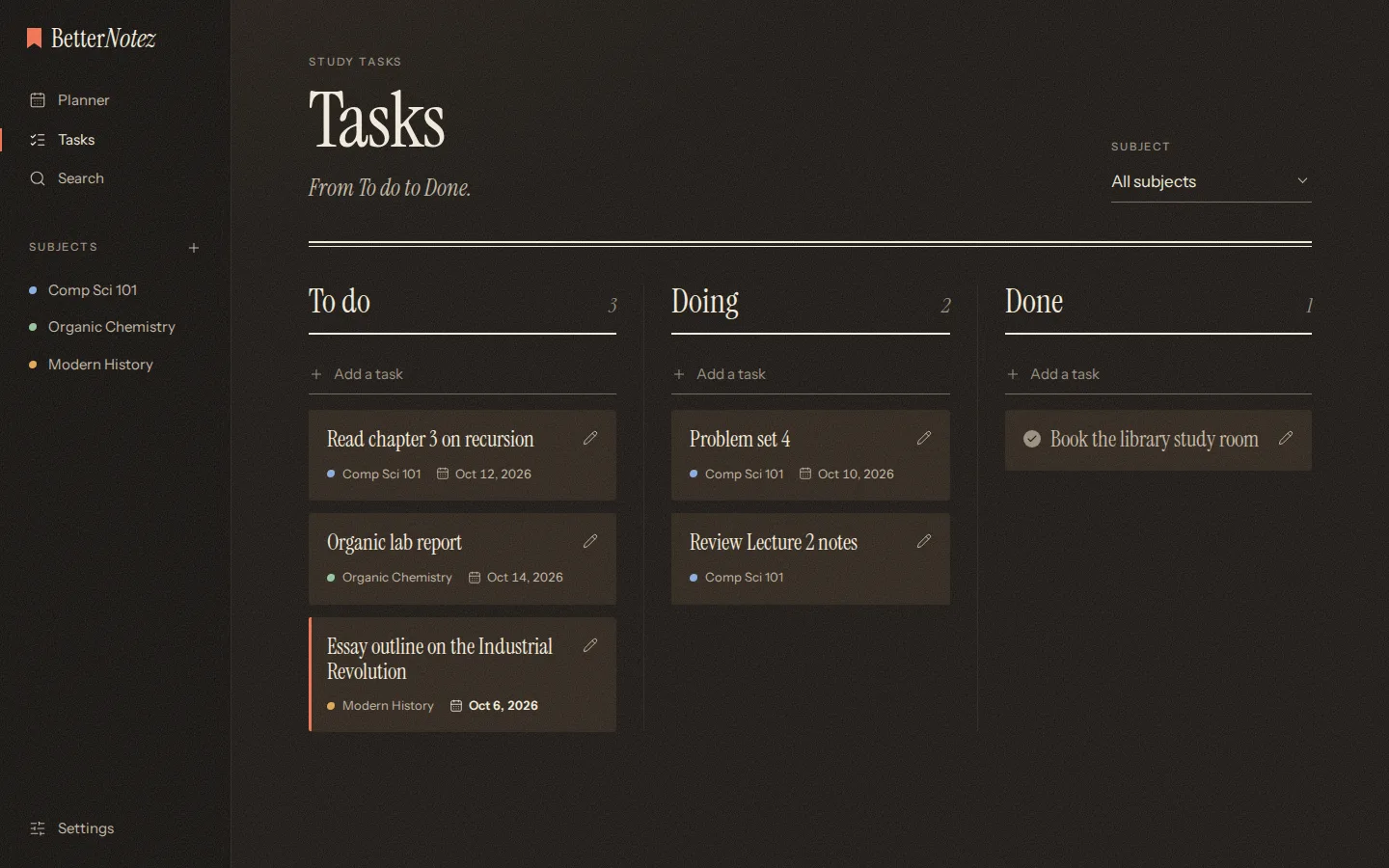This screenshot has height=868, width=1389.
Task: Open the 'All subjects' subject filter dropdown
Action: 1212,181
